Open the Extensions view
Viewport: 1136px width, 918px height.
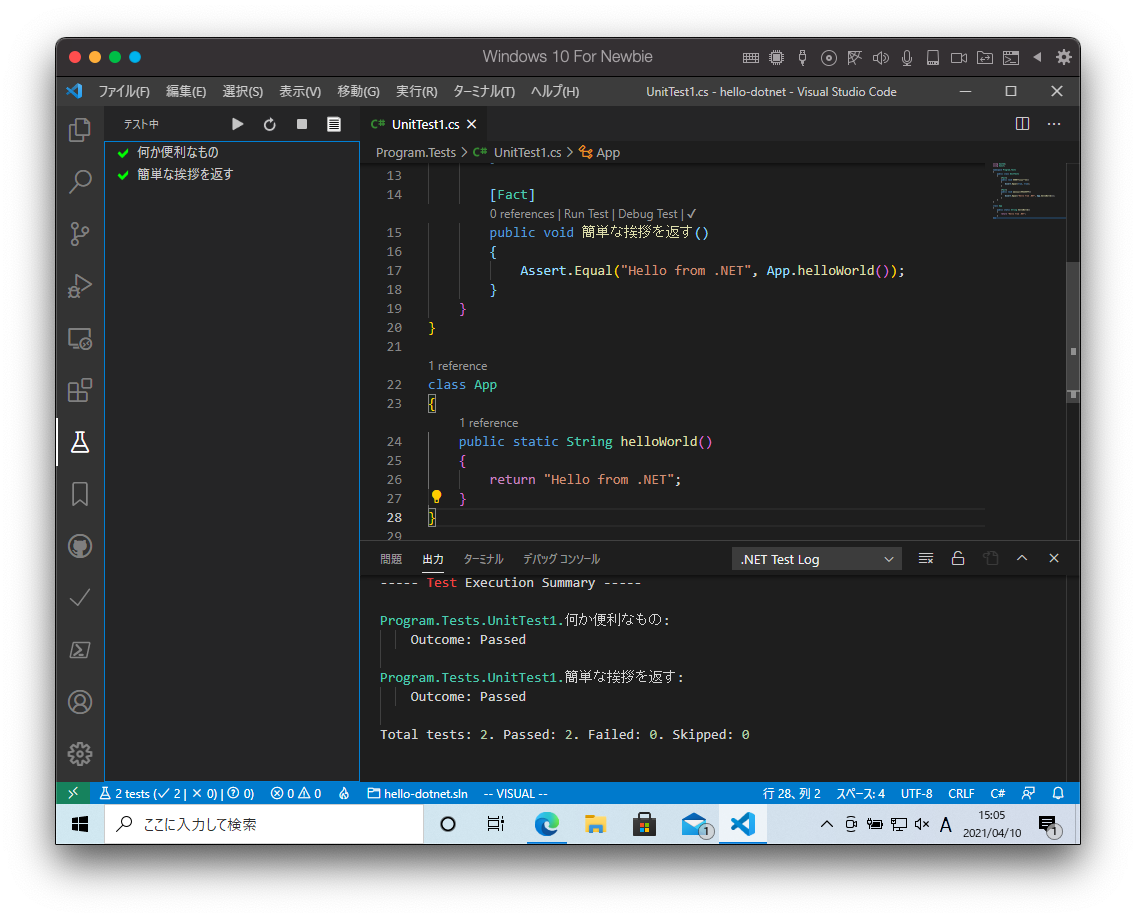click(80, 390)
